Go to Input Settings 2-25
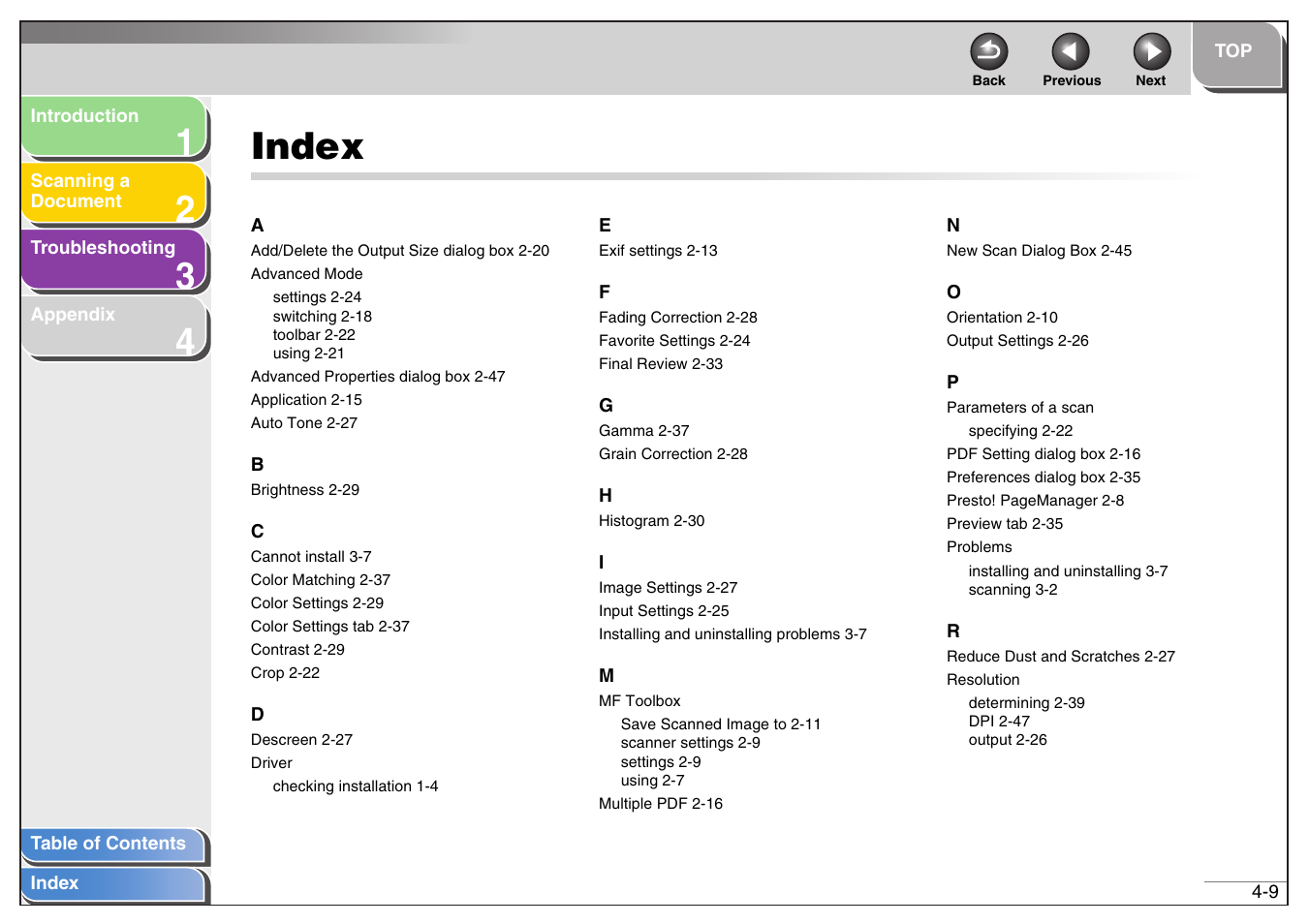Viewport: 1309px width, 924px height. tap(664, 611)
